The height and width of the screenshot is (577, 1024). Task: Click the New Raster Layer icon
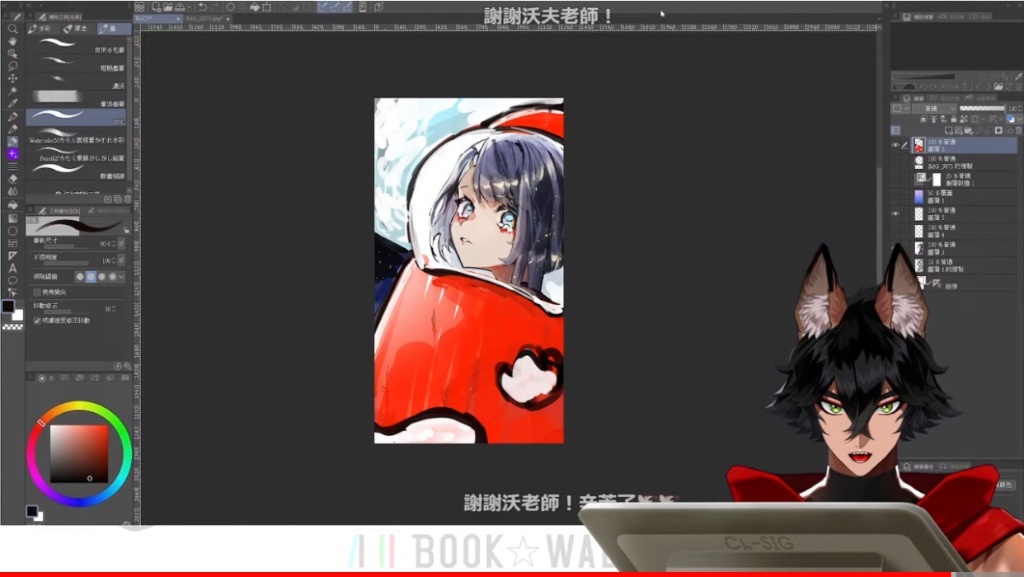click(x=949, y=131)
